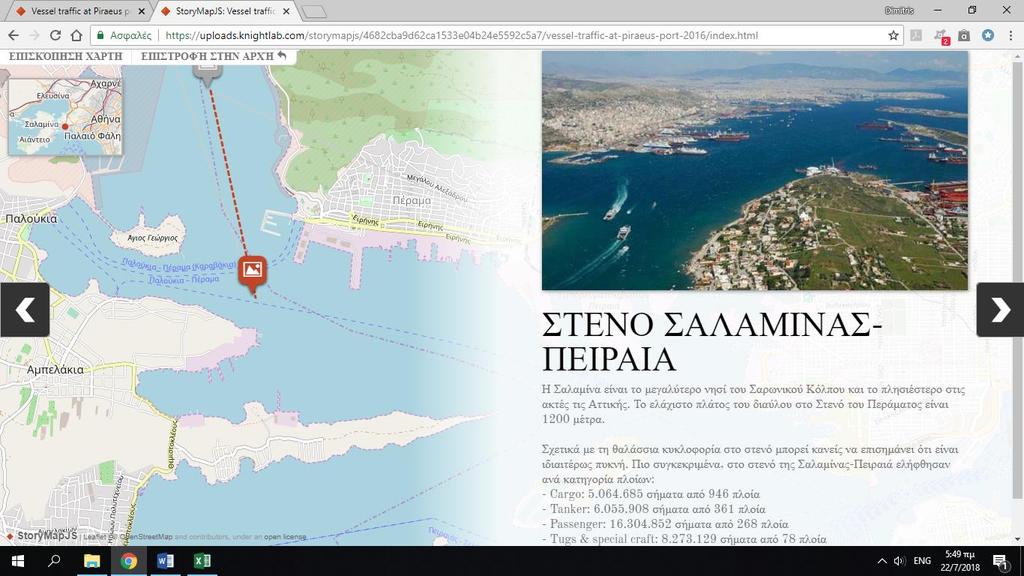
Task: Open Windows taskbar search
Action: pyautogui.click(x=54, y=561)
